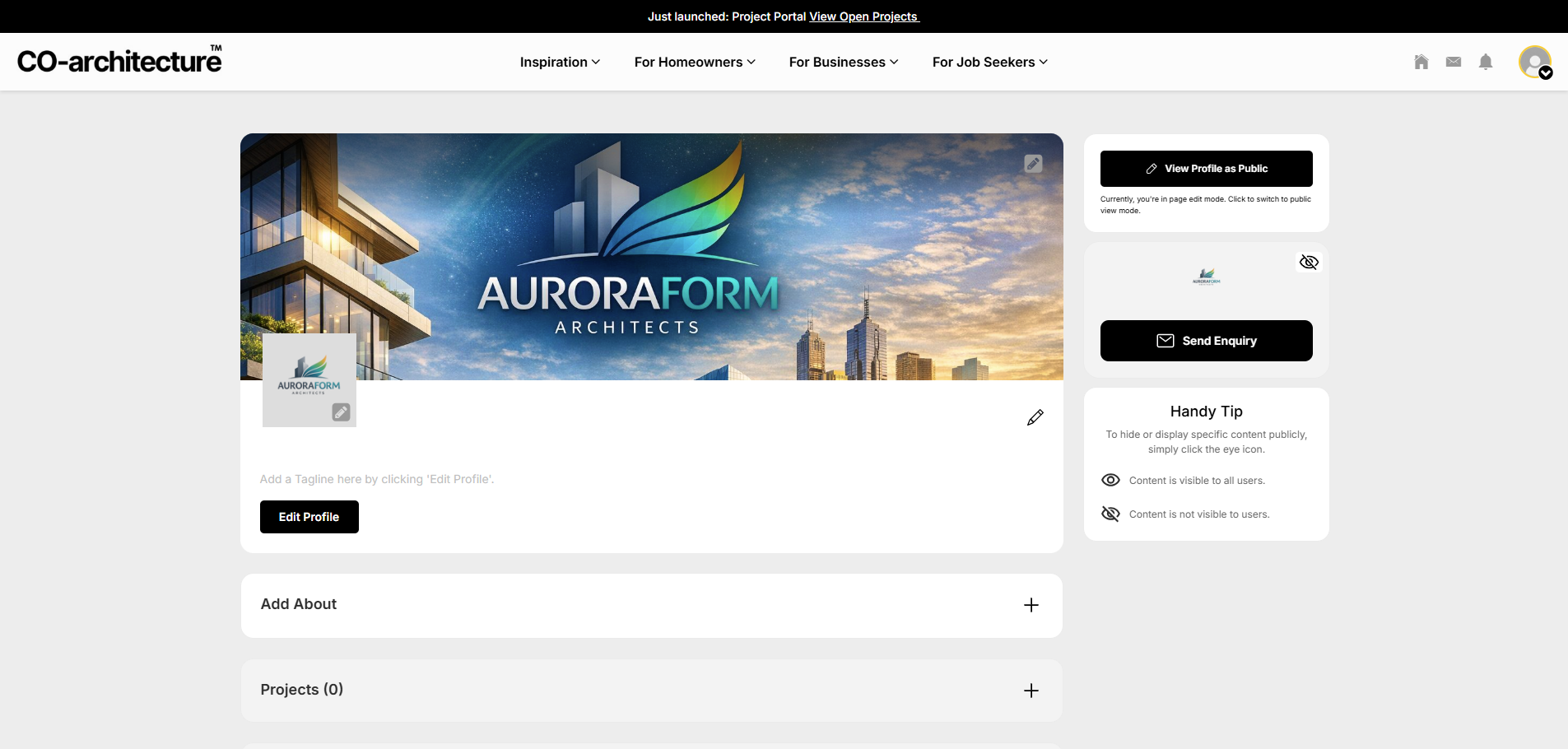Image resolution: width=1568 pixels, height=749 pixels.
Task: Open Inspiration dropdown menu
Action: point(560,62)
